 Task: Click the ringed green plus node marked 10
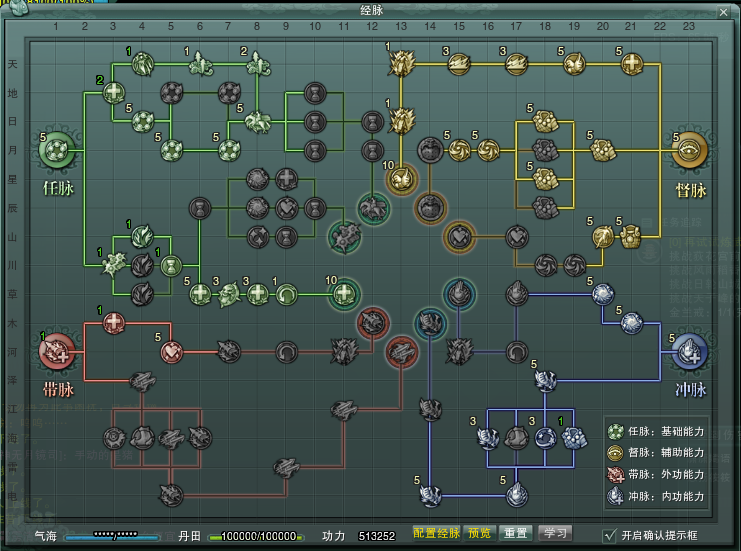point(344,294)
